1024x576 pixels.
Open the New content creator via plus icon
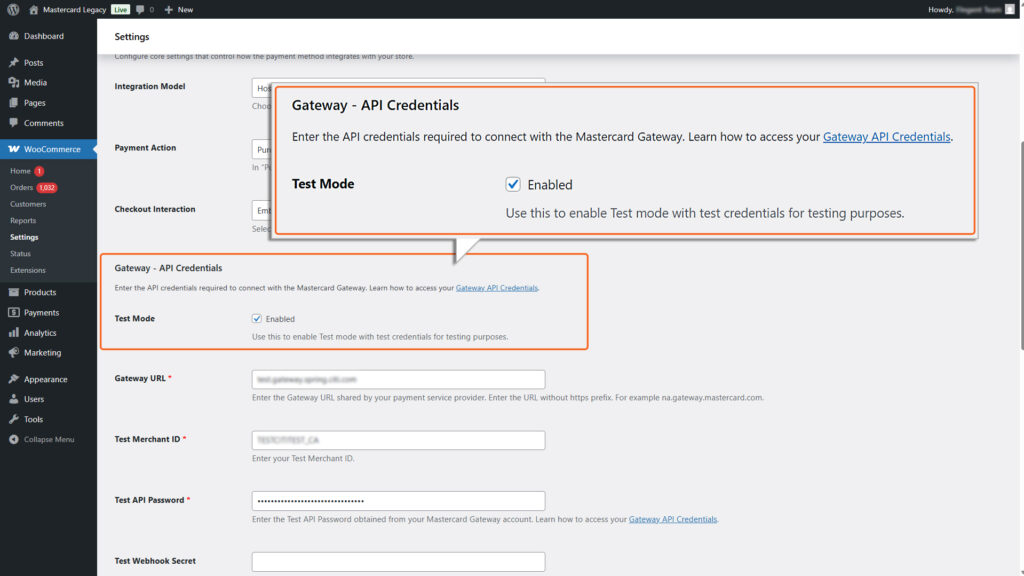[167, 9]
